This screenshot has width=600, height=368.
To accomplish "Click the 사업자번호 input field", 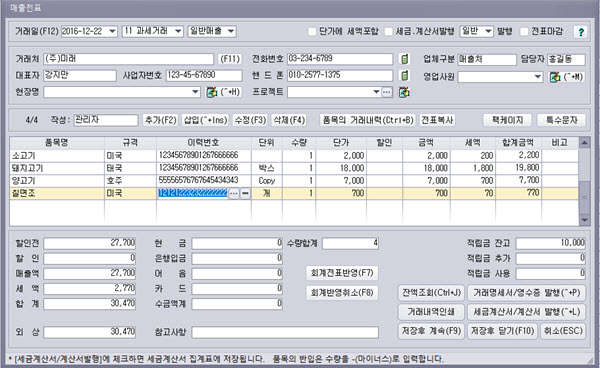I will coord(204,75).
